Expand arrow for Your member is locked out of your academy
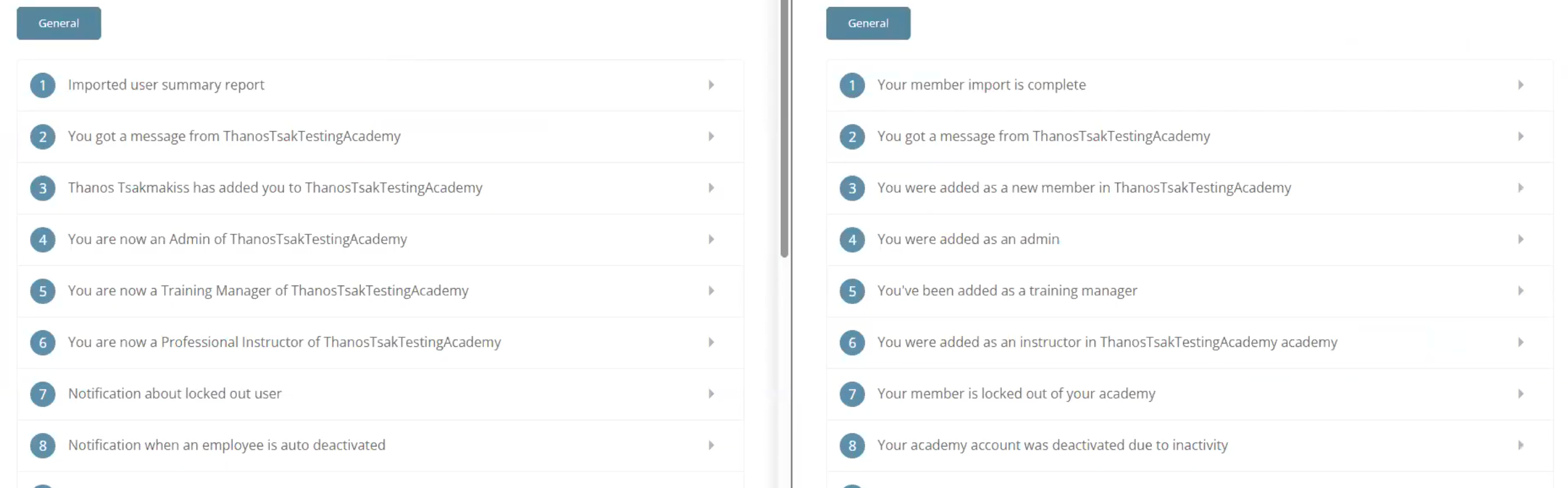Viewport: 1568px width, 488px height. tap(1520, 394)
